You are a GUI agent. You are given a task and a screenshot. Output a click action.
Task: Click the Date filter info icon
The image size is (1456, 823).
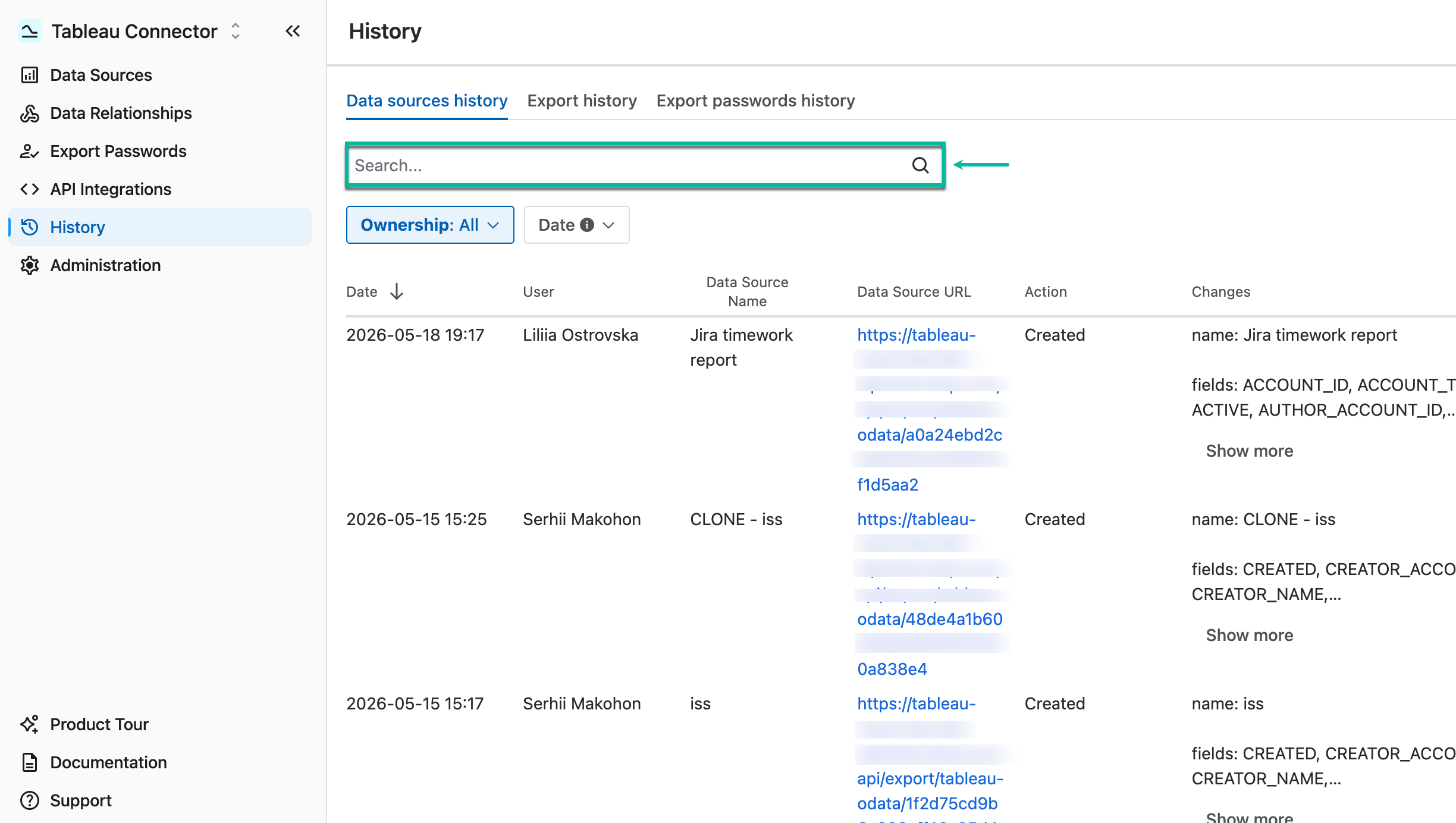587,225
